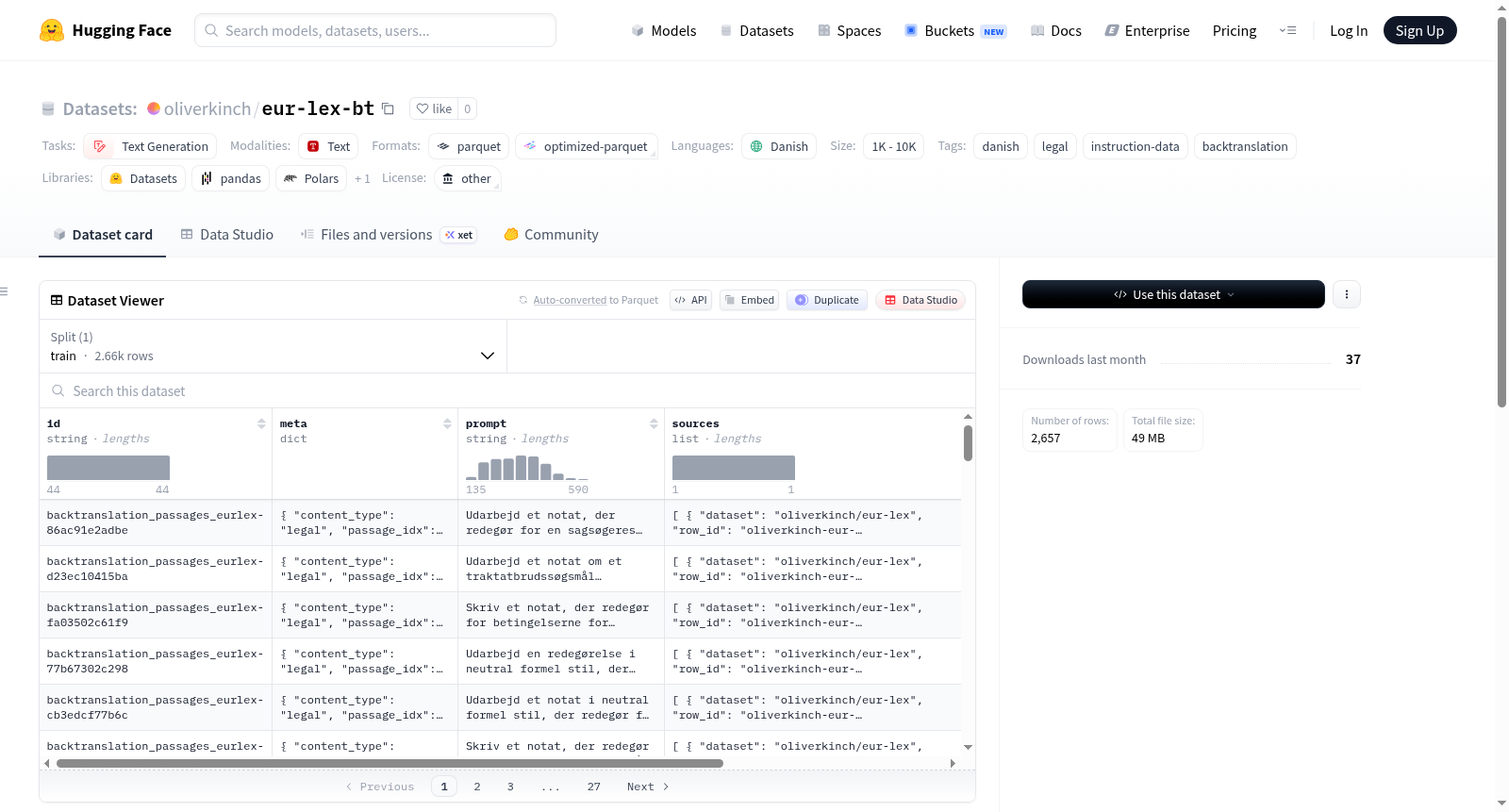Open the three-dot dataset options menu
The width and height of the screenshot is (1509, 812).
point(1346,294)
